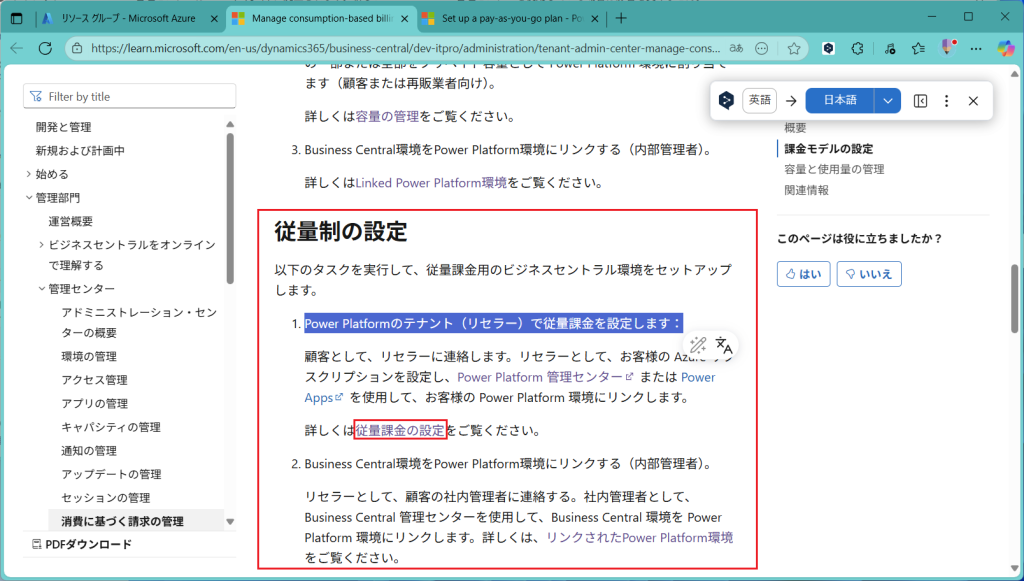View site information lock icon
The width and height of the screenshot is (1024, 581).
click(x=77, y=48)
